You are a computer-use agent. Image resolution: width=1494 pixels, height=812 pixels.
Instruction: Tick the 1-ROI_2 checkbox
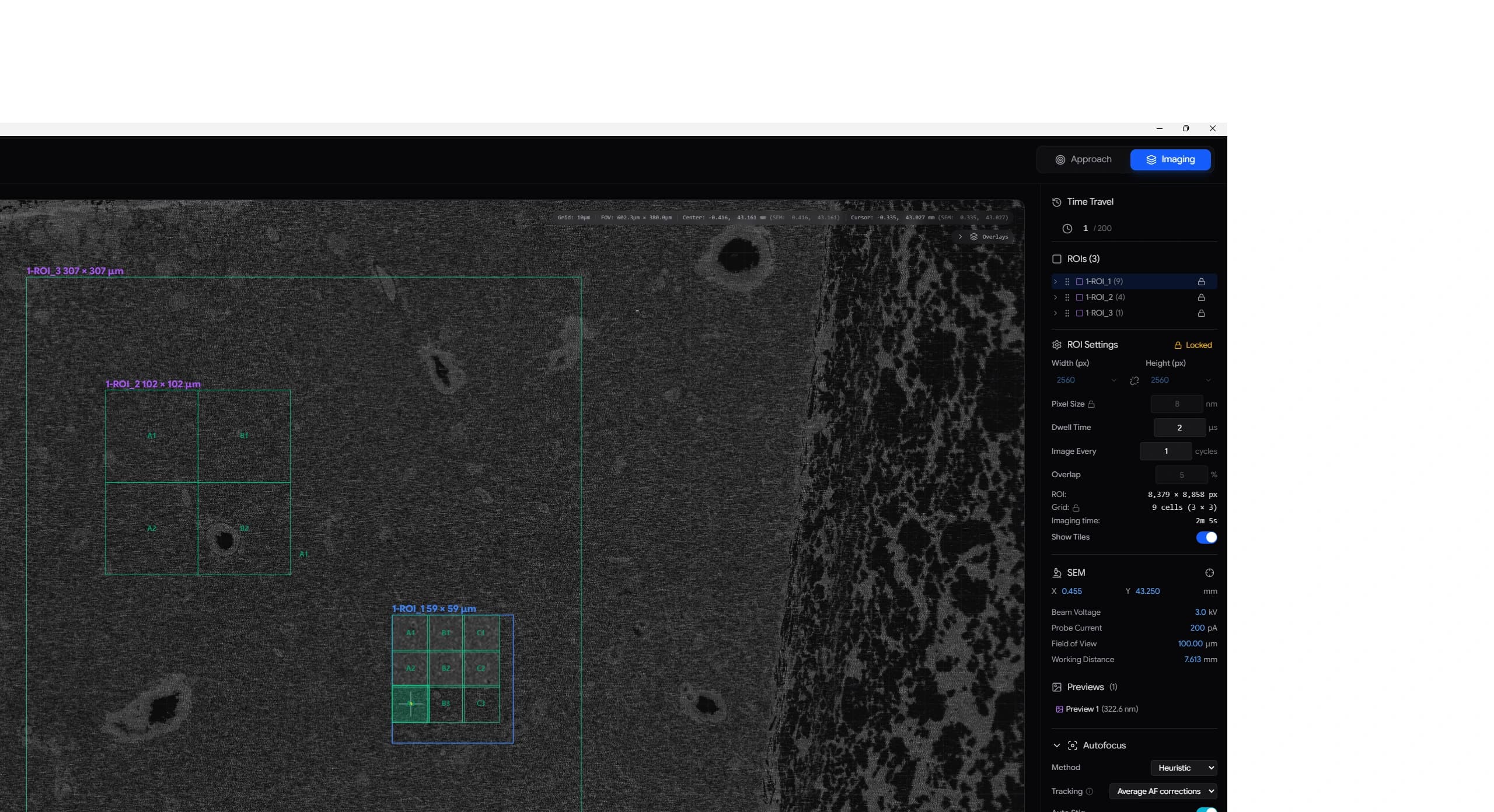click(1079, 297)
